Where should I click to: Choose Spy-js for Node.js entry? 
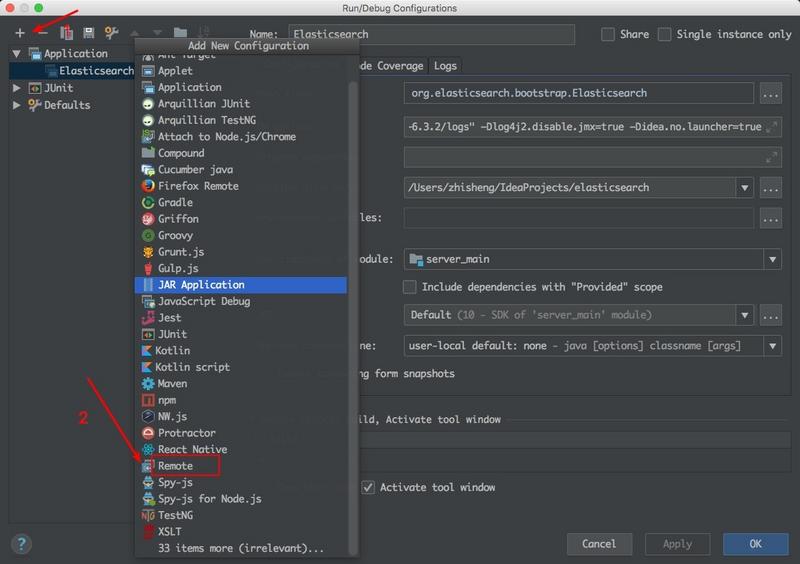tap(241, 499)
